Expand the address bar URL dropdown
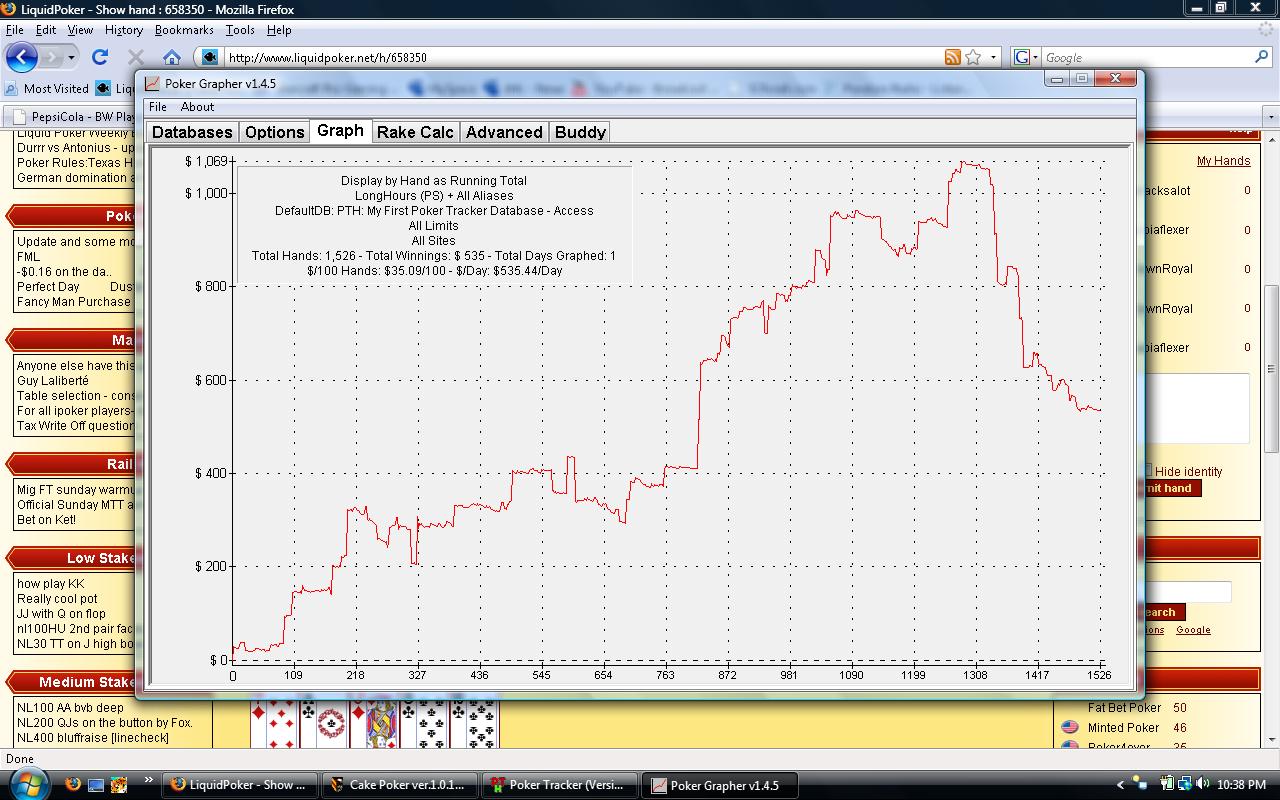The width and height of the screenshot is (1280, 800). (x=993, y=57)
